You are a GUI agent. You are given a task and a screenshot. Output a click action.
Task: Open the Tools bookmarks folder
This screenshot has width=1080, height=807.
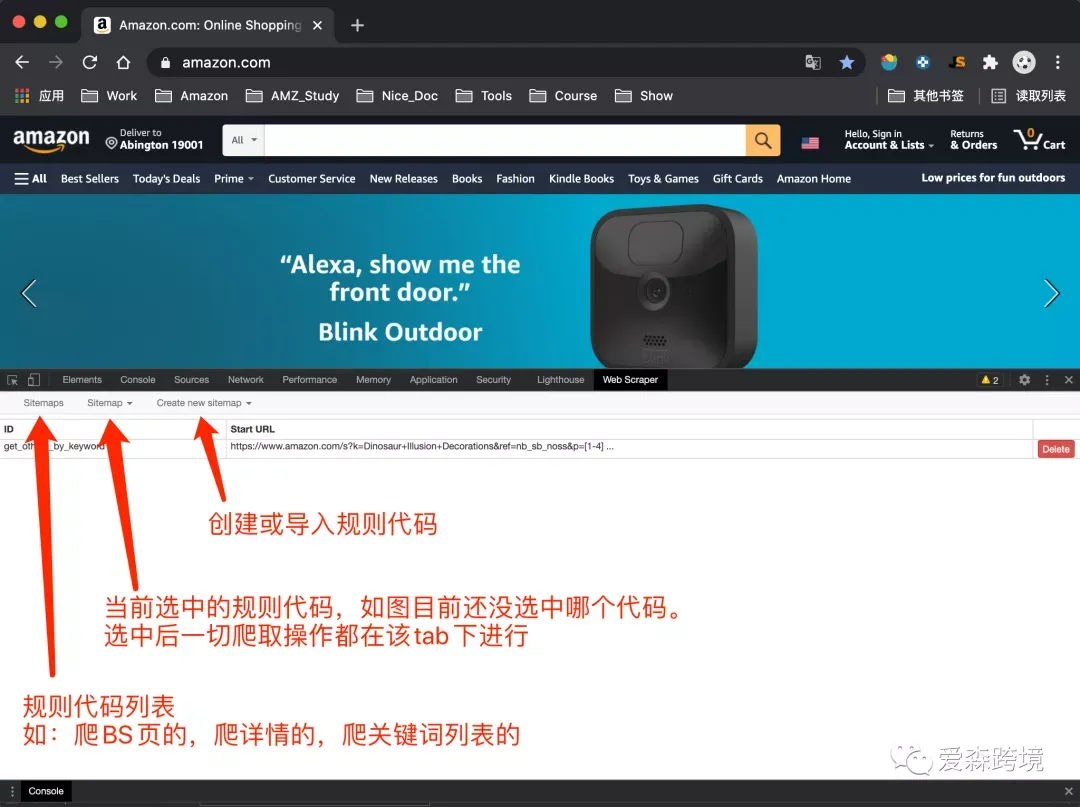(x=484, y=96)
